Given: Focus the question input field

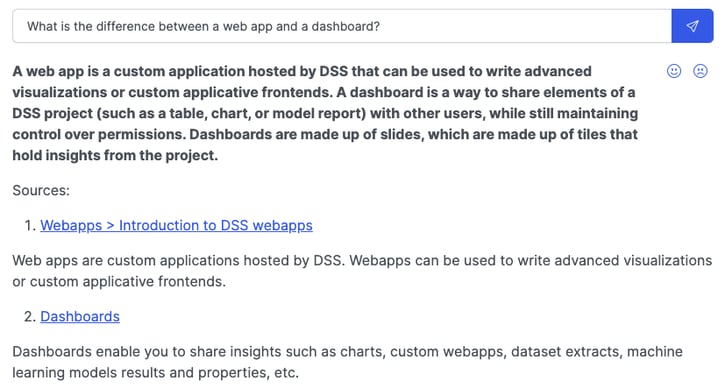Looking at the screenshot, I should pyautogui.click(x=342, y=26).
